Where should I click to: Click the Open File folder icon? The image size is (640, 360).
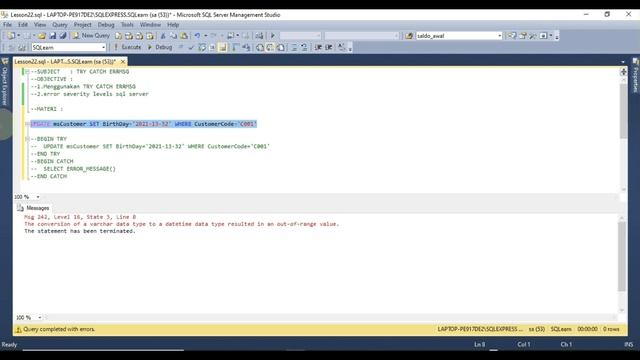pyautogui.click(x=42, y=36)
